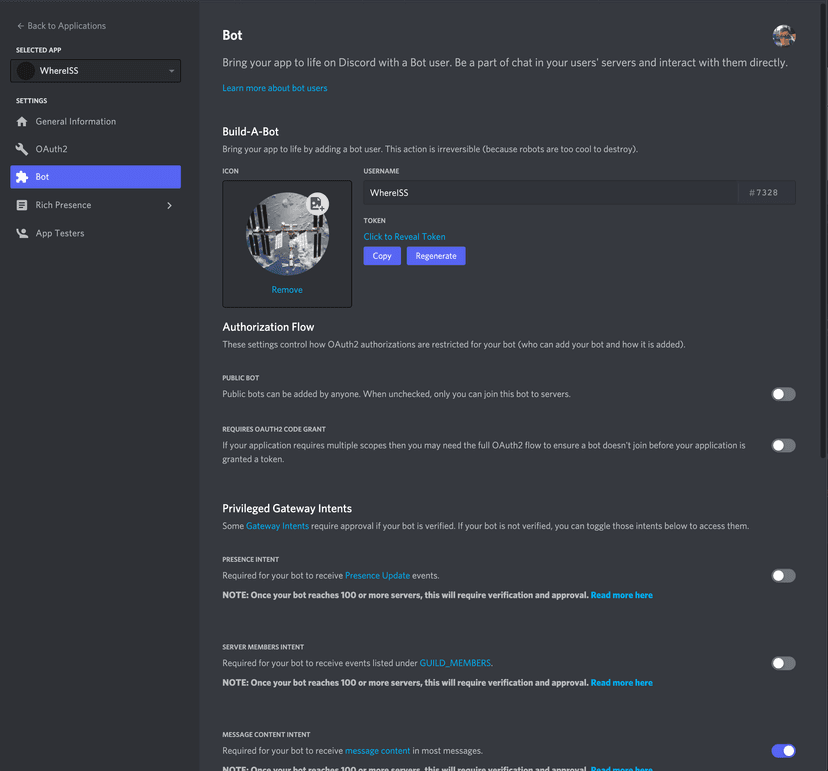Click the WhereISS app icon in selector
The height and width of the screenshot is (771, 828).
point(26,71)
